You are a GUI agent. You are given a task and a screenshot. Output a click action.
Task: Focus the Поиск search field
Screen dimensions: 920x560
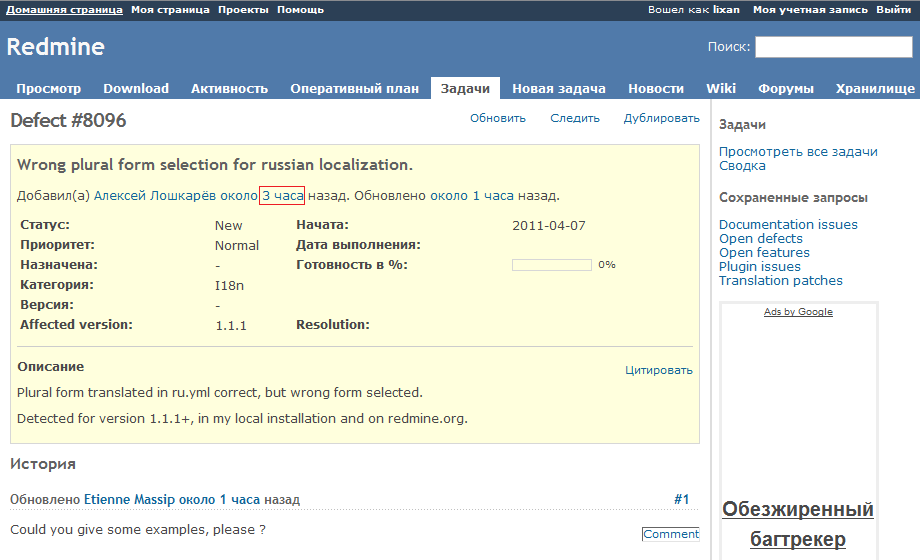(834, 47)
